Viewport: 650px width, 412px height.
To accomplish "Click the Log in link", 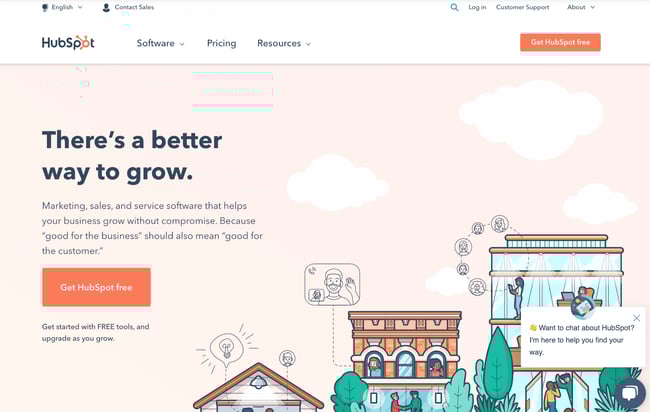I will [477, 7].
